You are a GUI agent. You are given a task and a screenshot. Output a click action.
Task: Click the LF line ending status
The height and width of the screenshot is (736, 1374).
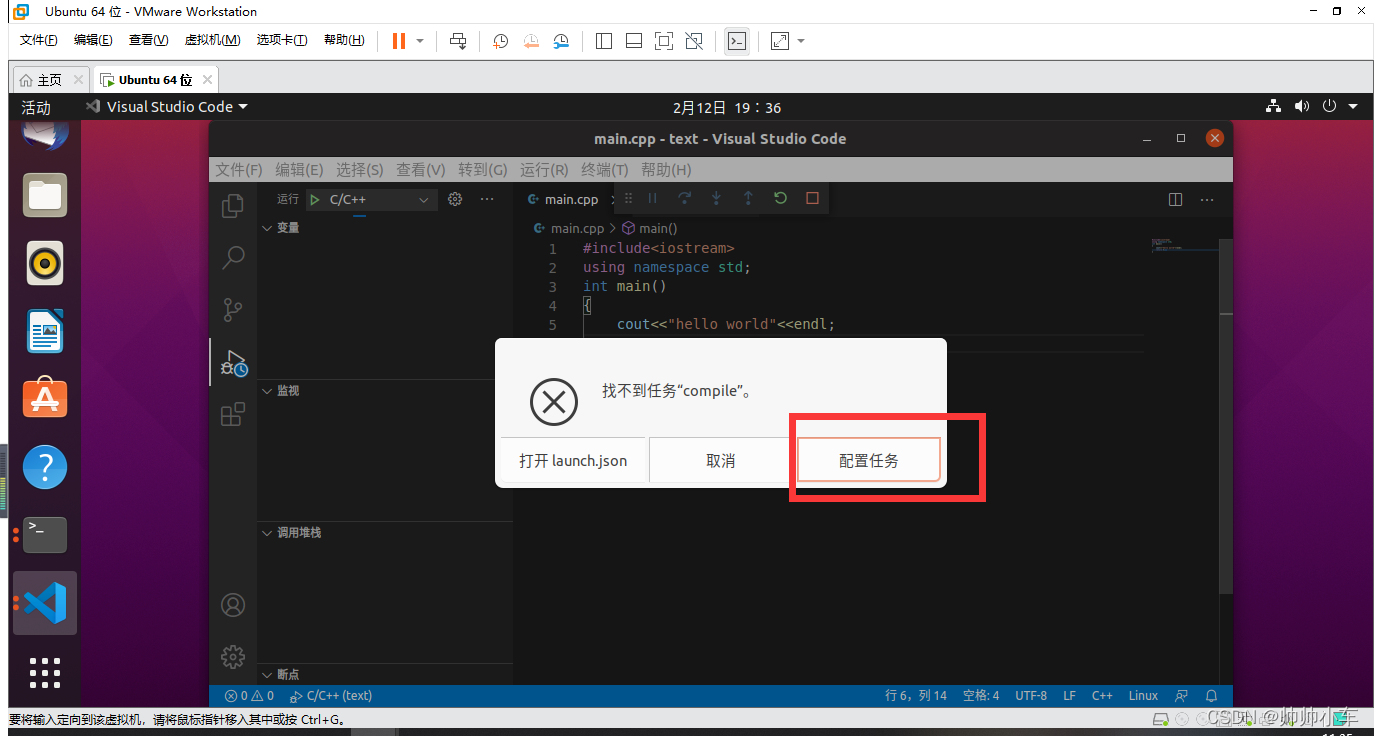click(1070, 696)
